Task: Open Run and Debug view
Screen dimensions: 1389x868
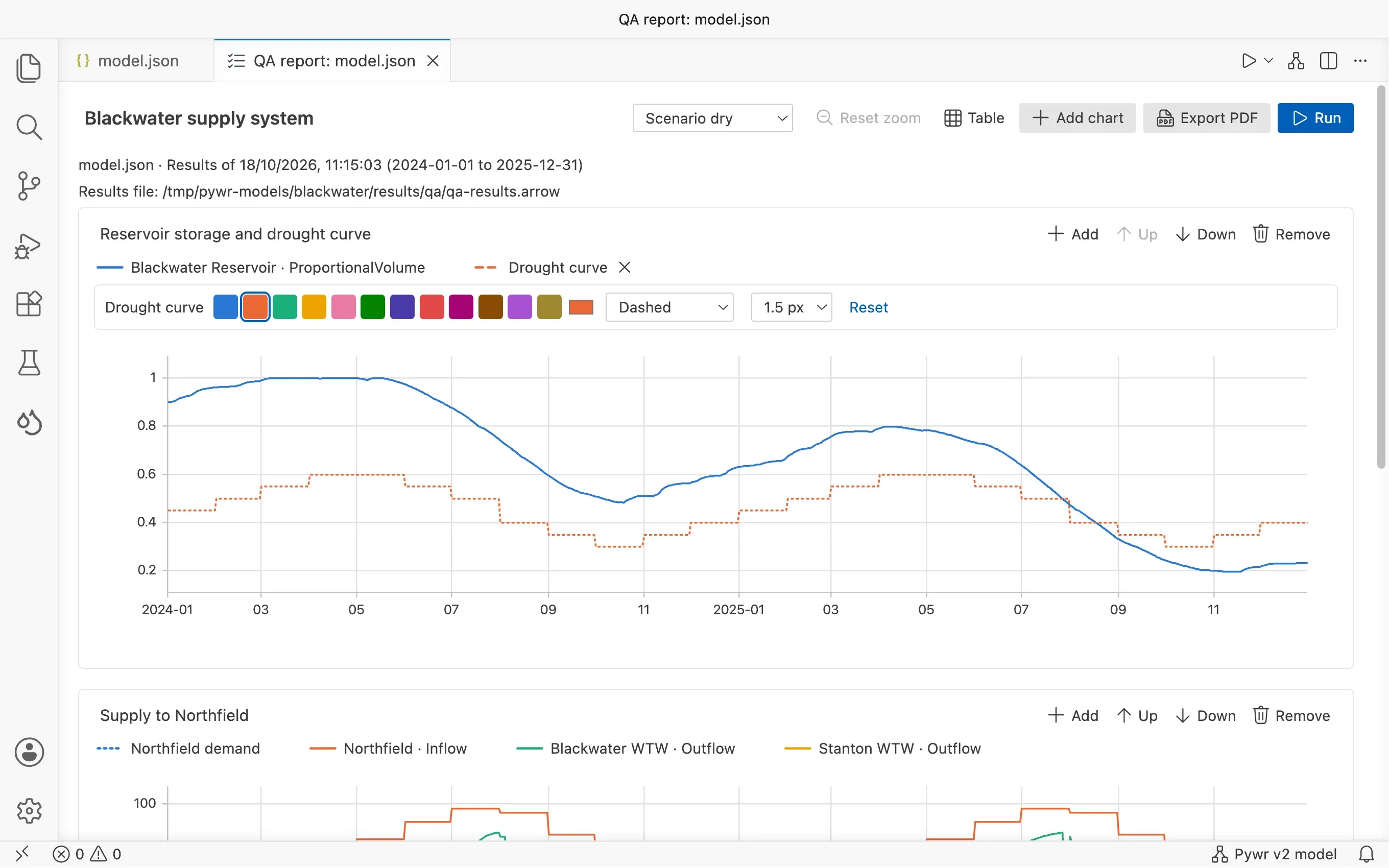Action: click(x=29, y=246)
